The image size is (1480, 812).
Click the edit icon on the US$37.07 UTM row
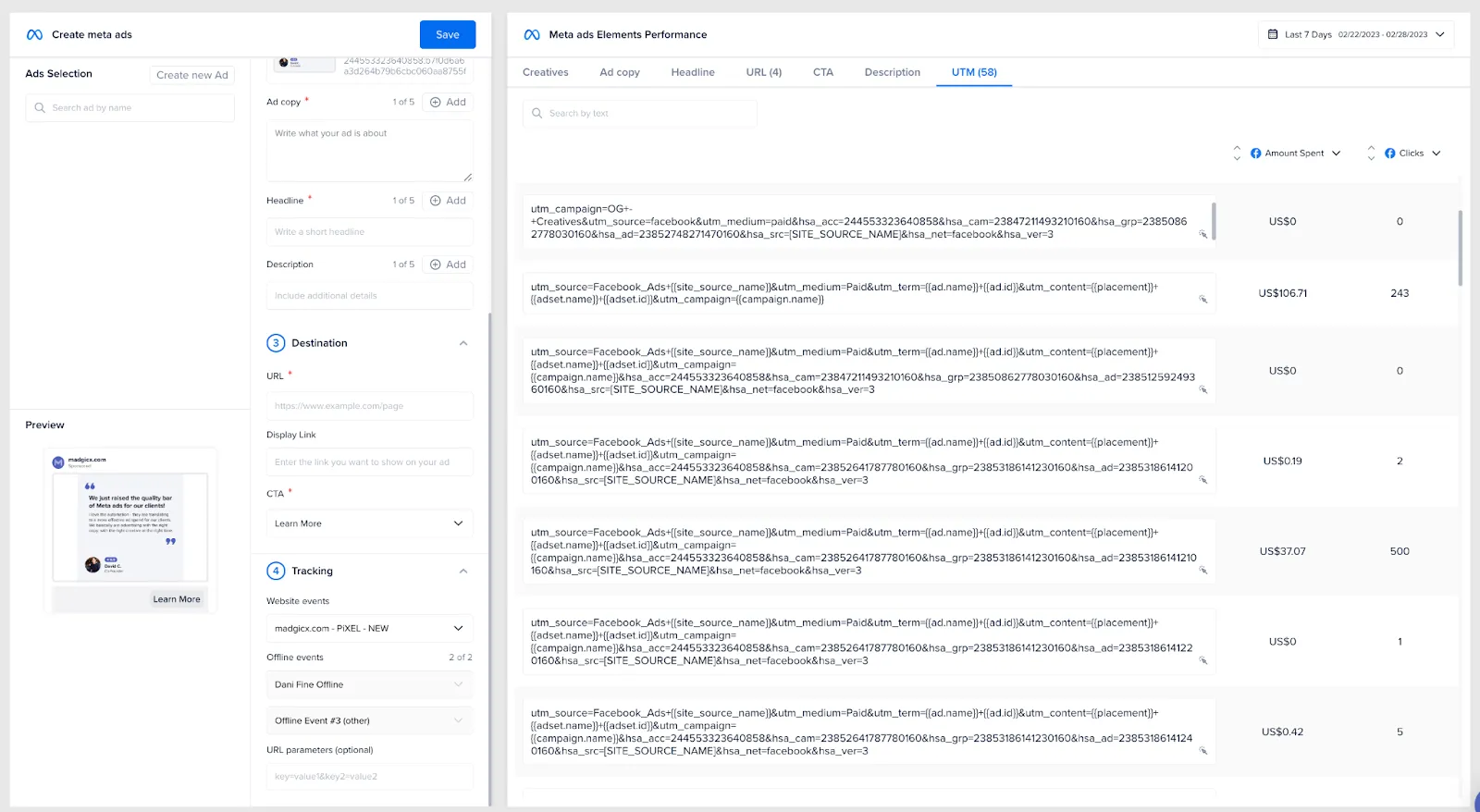[1203, 571]
